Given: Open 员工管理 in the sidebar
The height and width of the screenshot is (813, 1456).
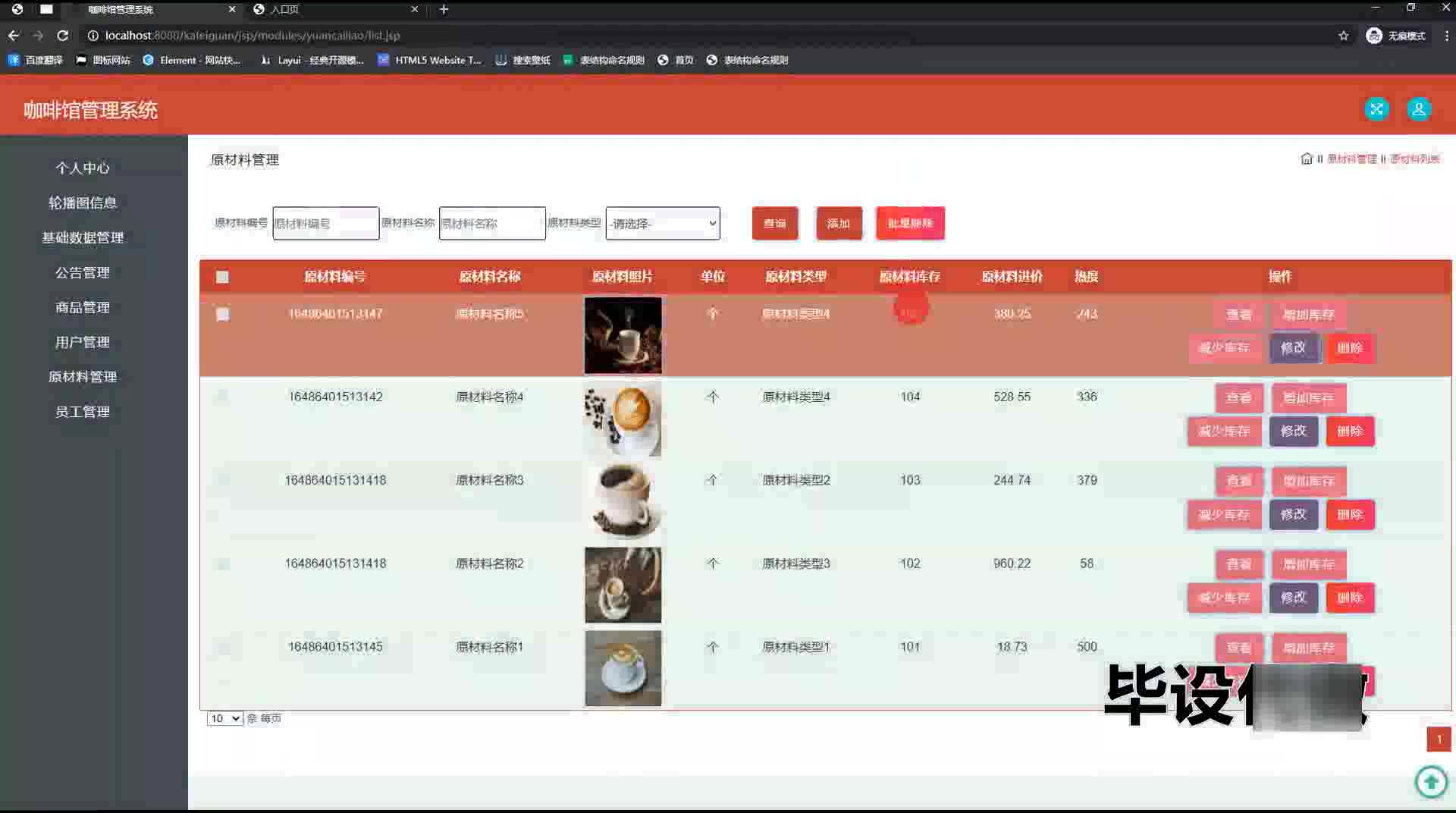Looking at the screenshot, I should point(83,412).
